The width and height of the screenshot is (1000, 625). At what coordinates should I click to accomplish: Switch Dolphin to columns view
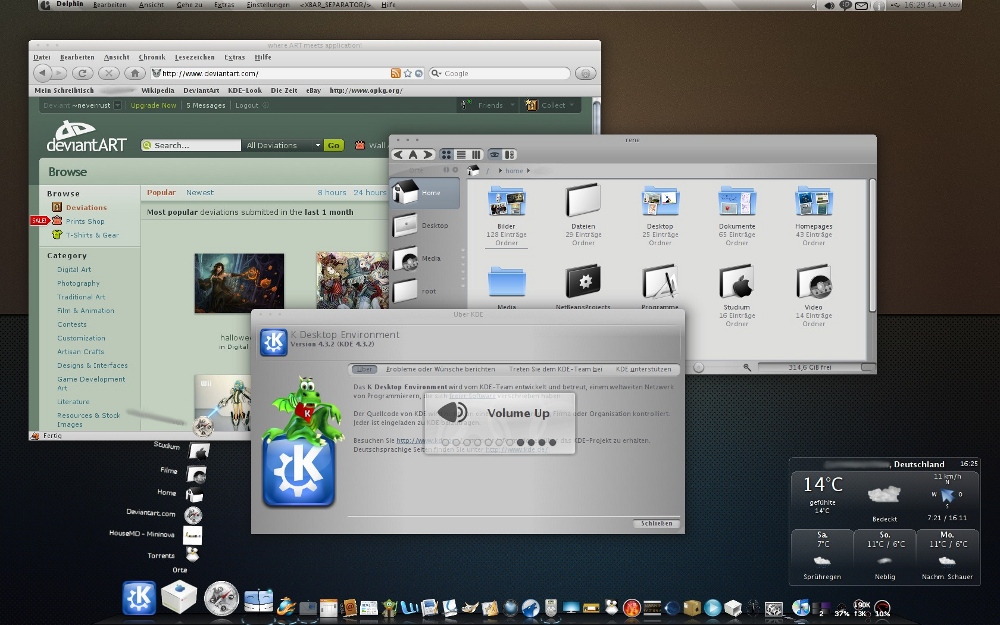[x=476, y=154]
